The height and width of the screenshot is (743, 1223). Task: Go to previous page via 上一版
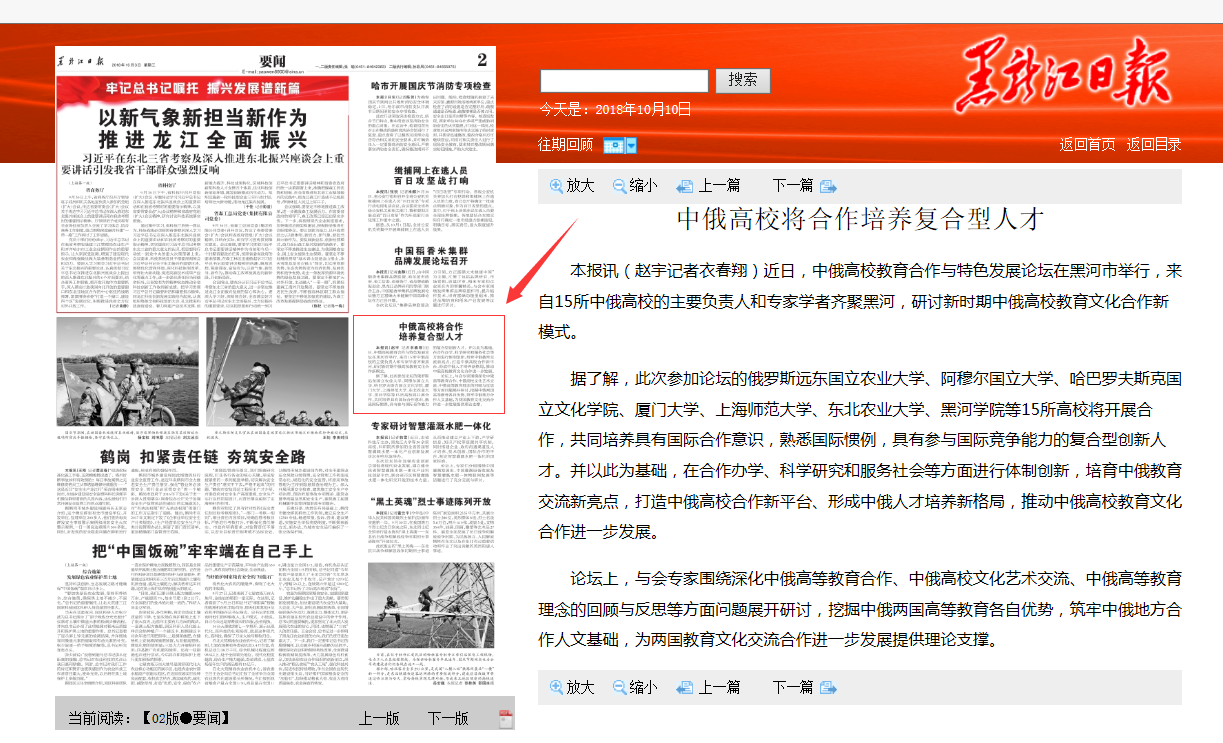pos(379,718)
